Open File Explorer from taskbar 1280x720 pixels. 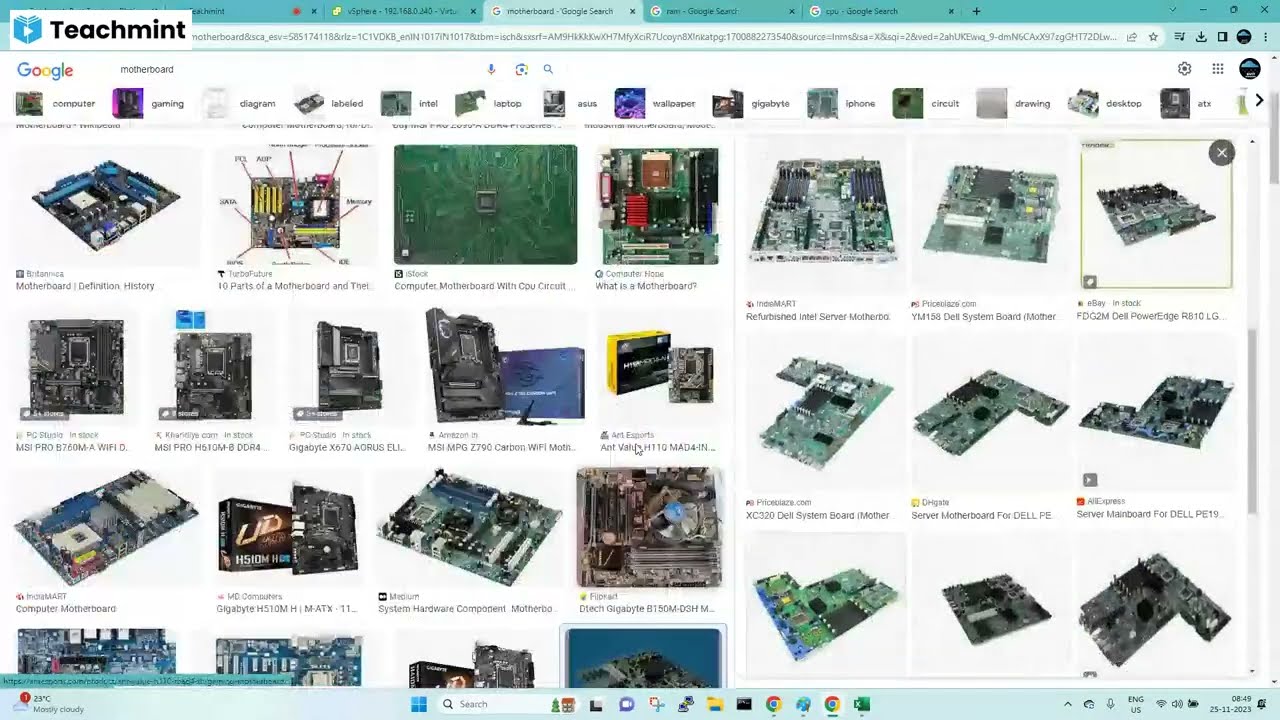[x=715, y=704]
